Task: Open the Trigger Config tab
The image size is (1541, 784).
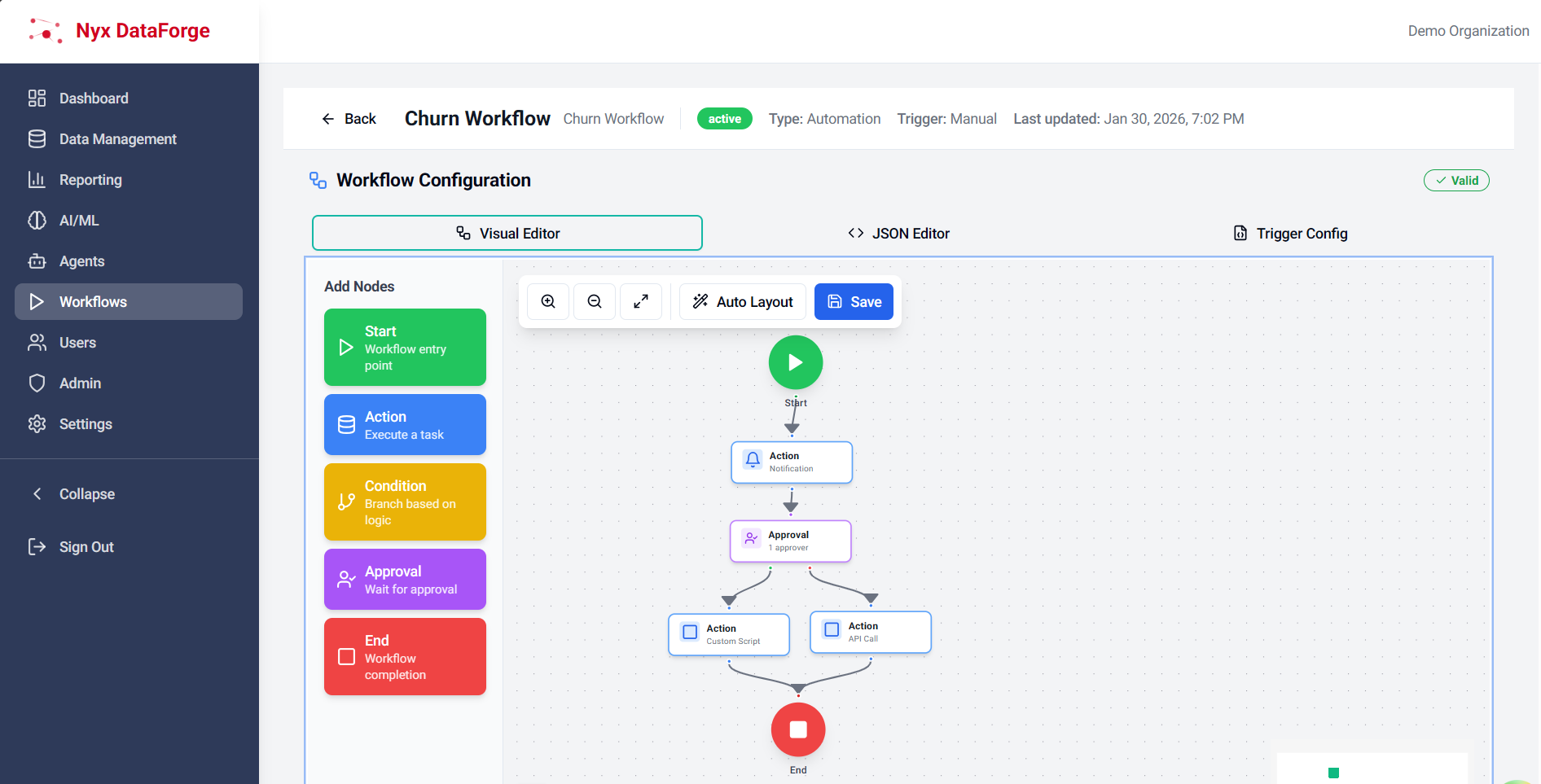Action: pos(1290,234)
